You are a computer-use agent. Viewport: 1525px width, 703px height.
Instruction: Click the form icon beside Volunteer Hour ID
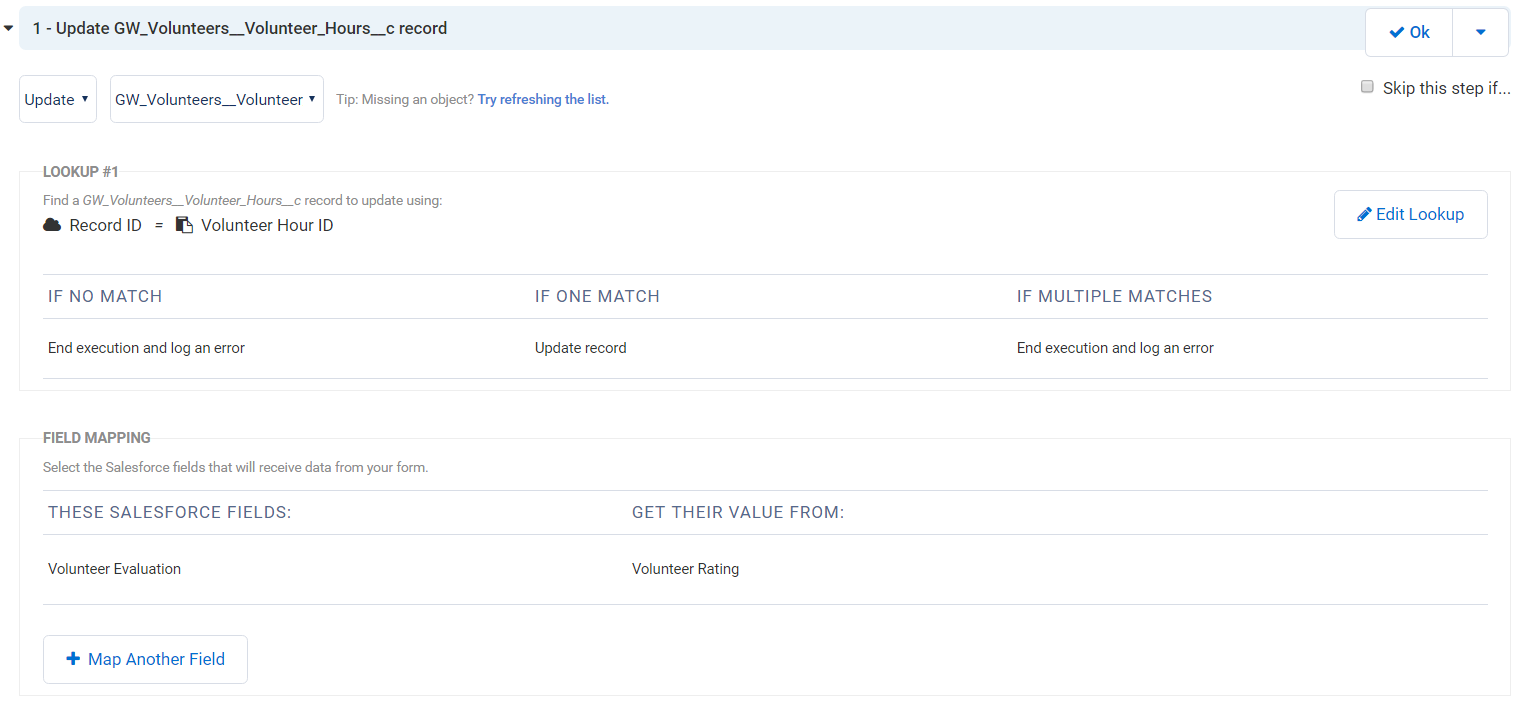pyautogui.click(x=184, y=225)
